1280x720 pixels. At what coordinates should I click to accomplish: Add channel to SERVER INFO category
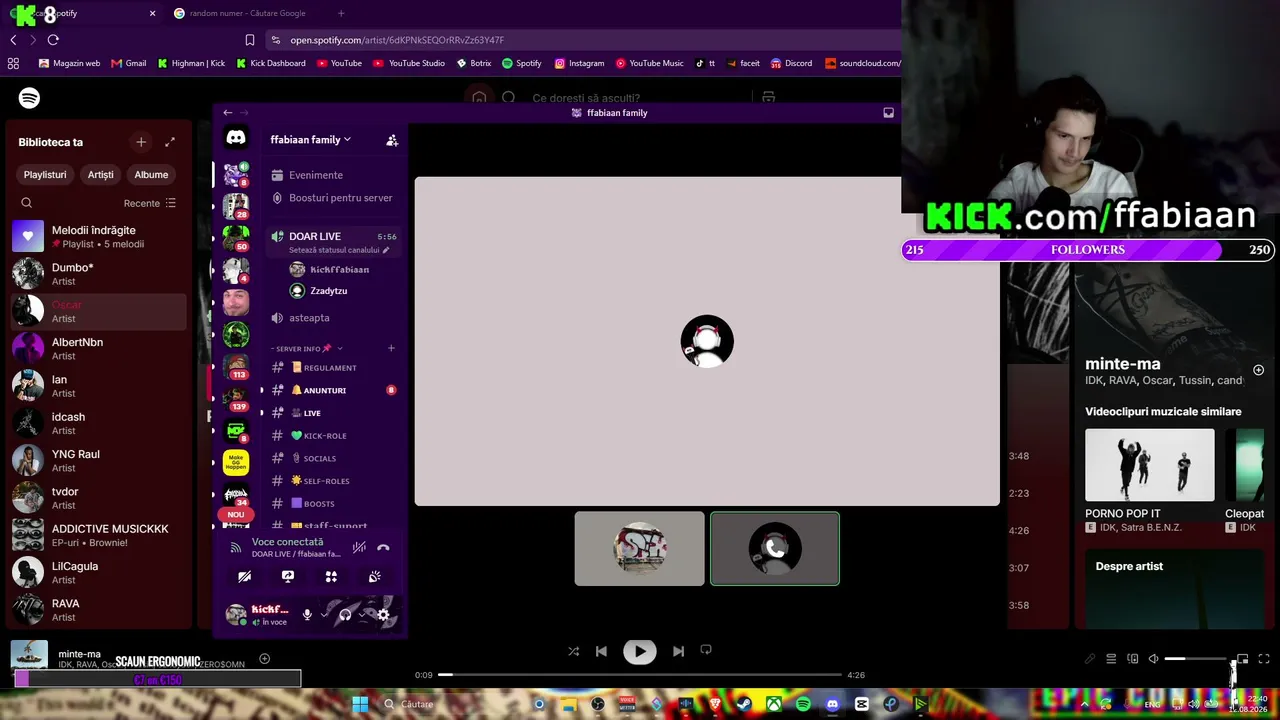tap(391, 349)
